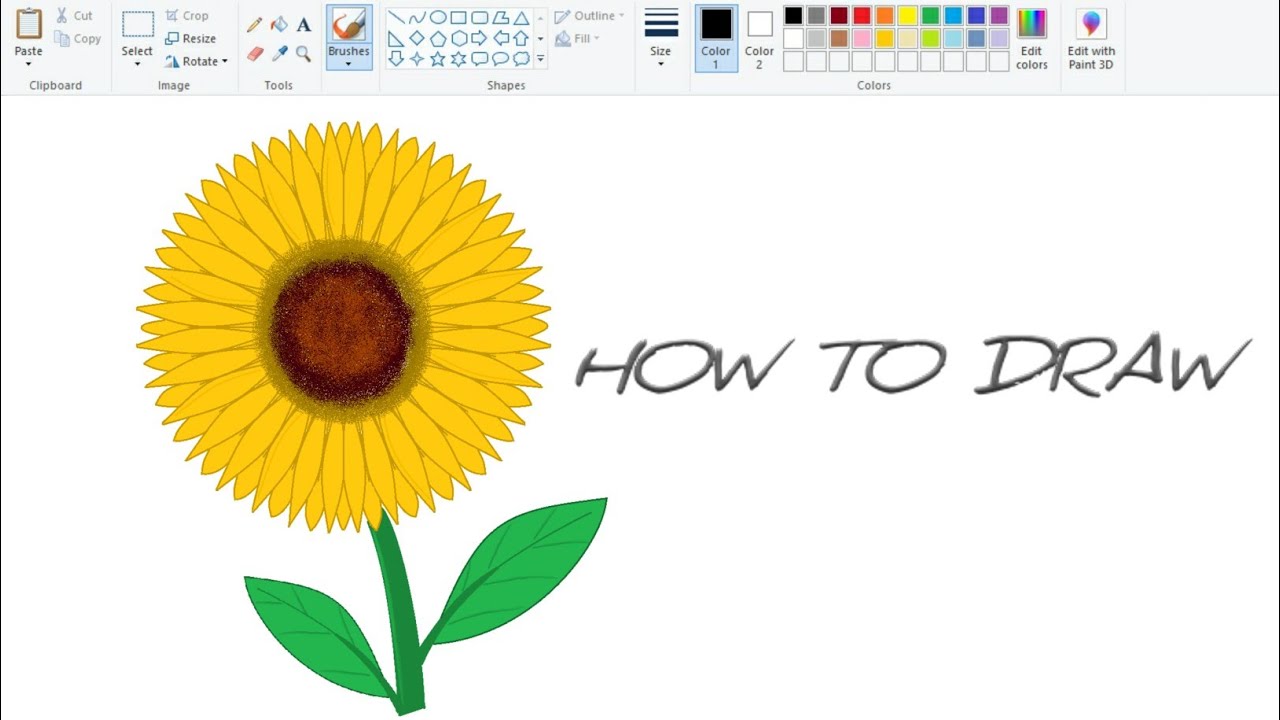Choose the Triangle shape
This screenshot has width=1280, height=720.
521,18
